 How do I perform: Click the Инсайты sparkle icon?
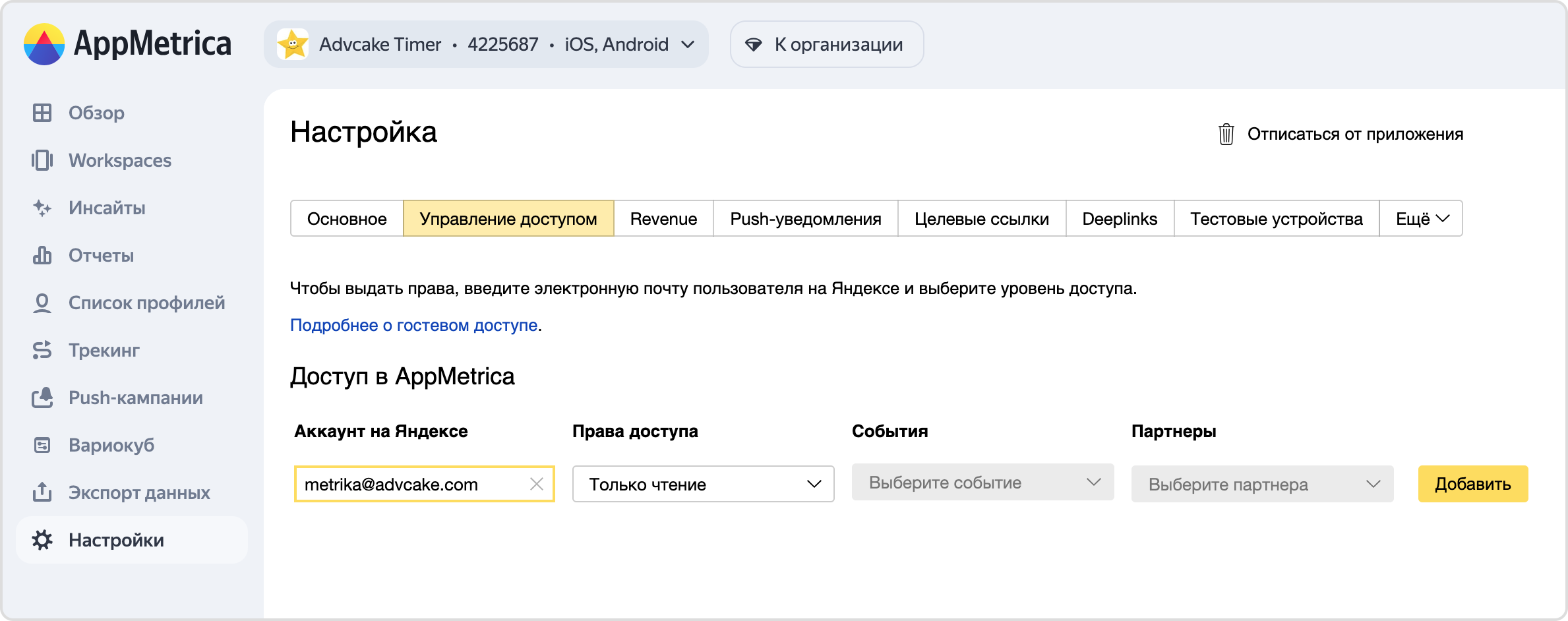[42, 208]
